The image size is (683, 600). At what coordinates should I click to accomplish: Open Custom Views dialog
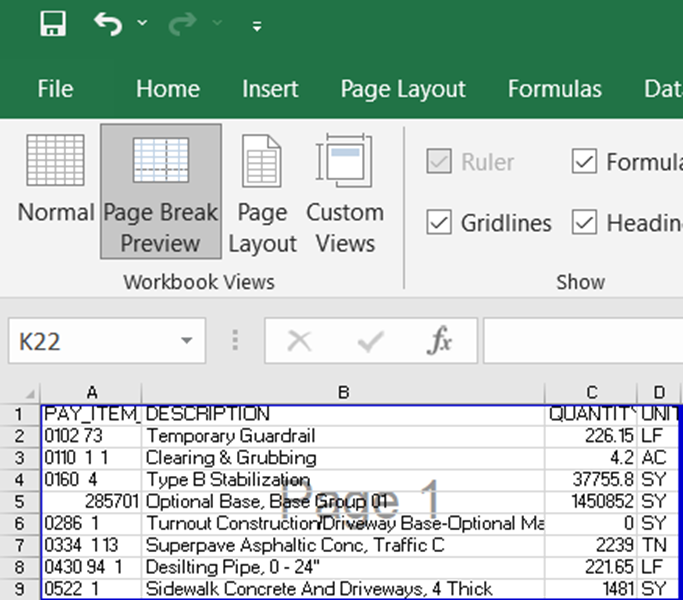click(x=345, y=192)
